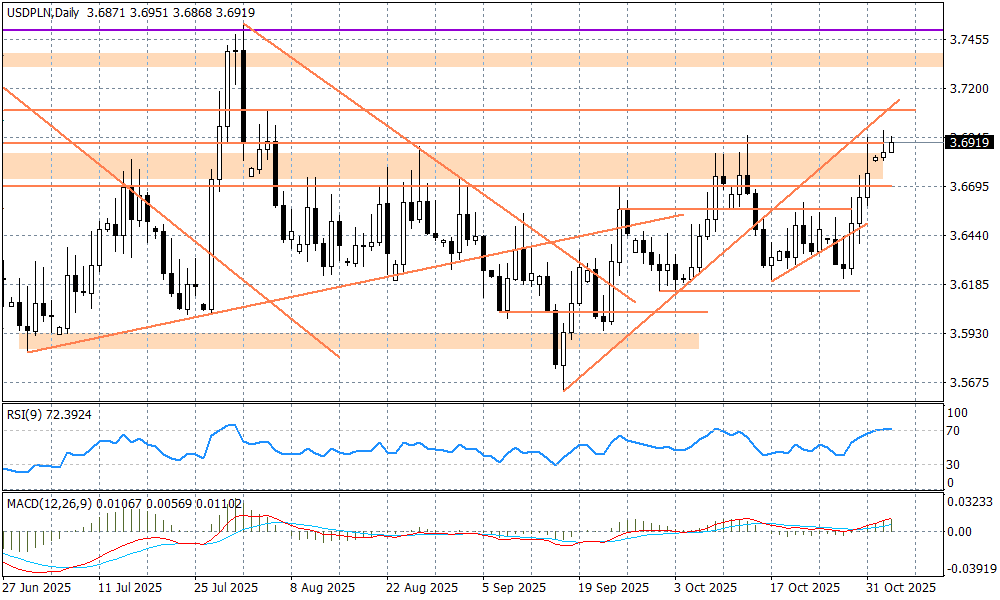1000x600 pixels.
Task: Select the short horizontal line near 3.6185
Action: tap(760, 290)
